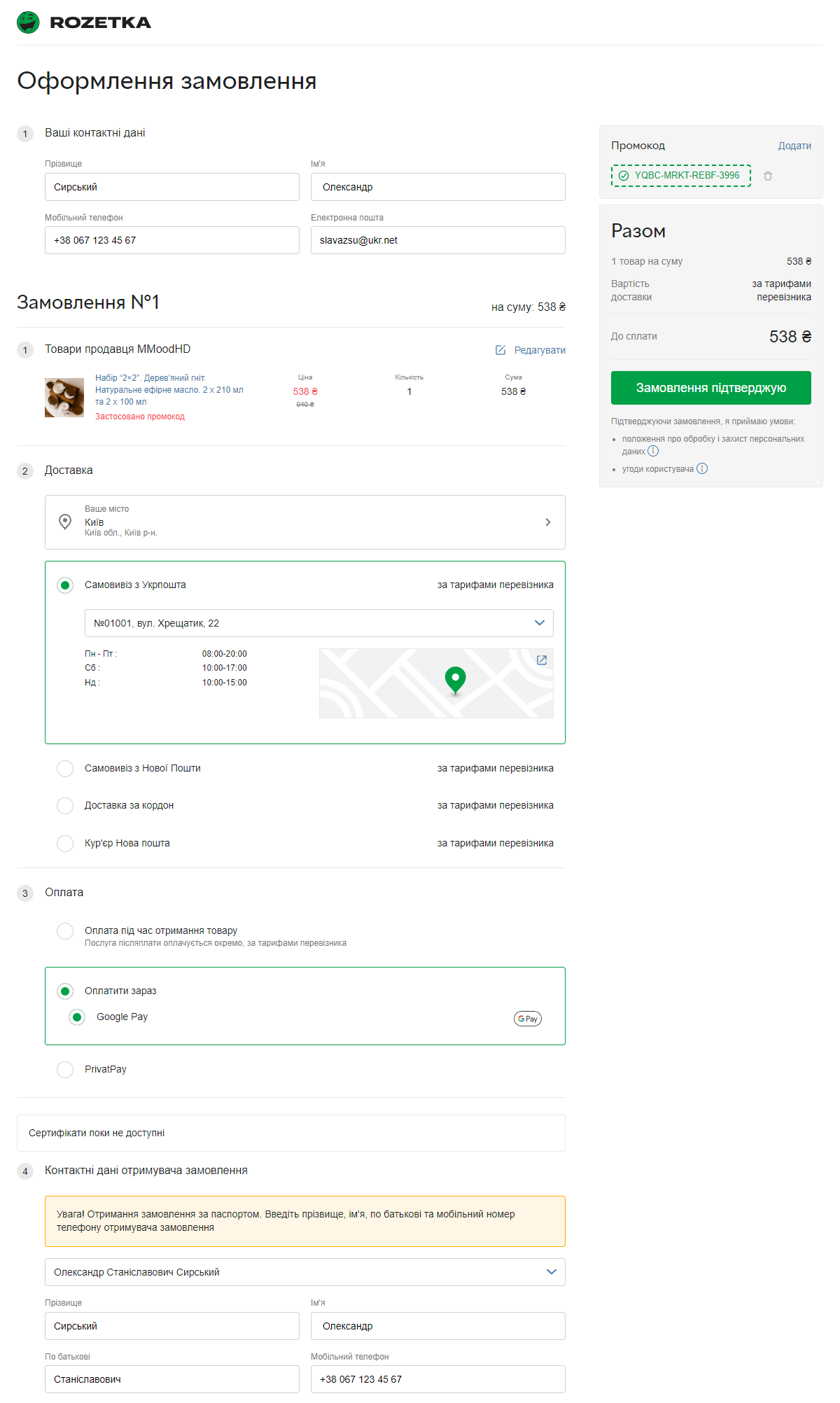The height and width of the screenshot is (1403, 840).
Task: Select PrivatPay payment option
Action: (65, 1070)
